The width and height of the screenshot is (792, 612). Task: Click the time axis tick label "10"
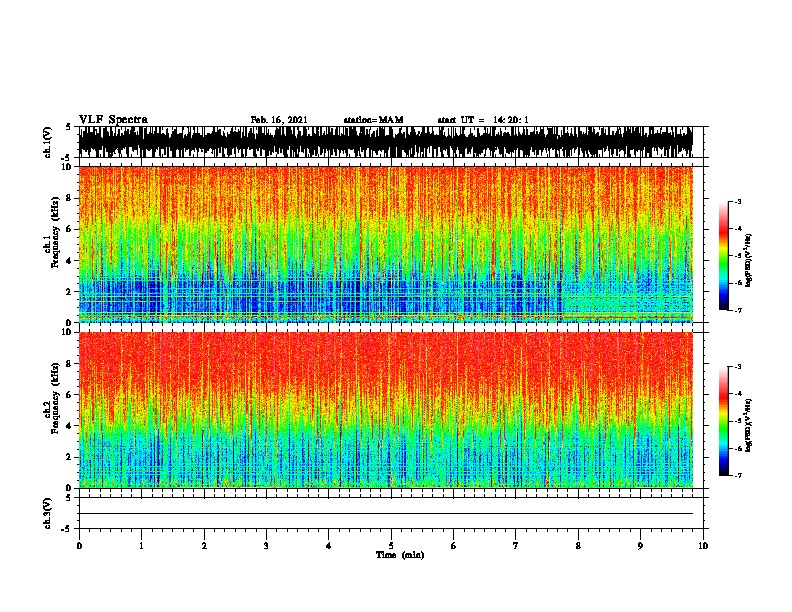point(703,546)
